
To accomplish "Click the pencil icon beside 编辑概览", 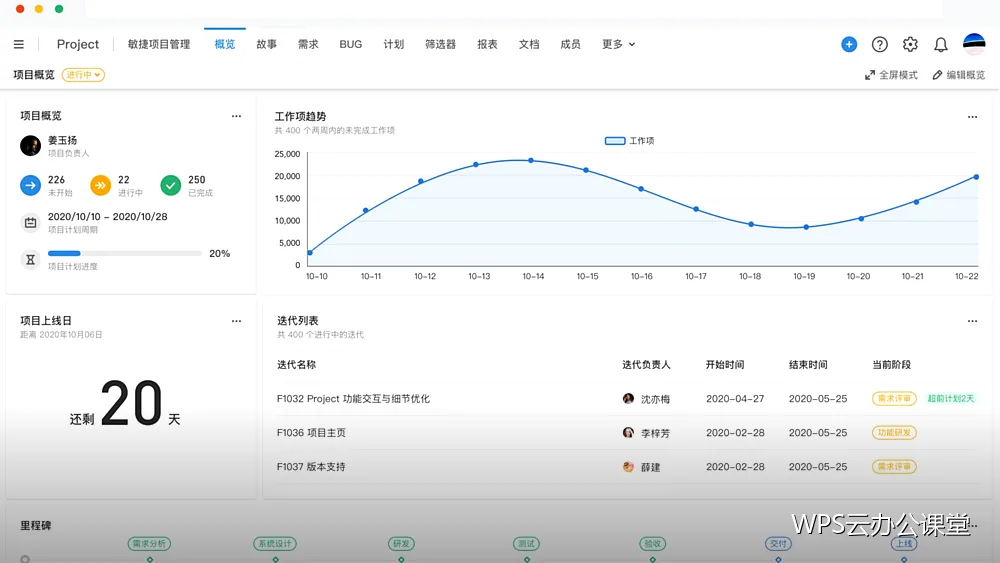I will pos(937,75).
